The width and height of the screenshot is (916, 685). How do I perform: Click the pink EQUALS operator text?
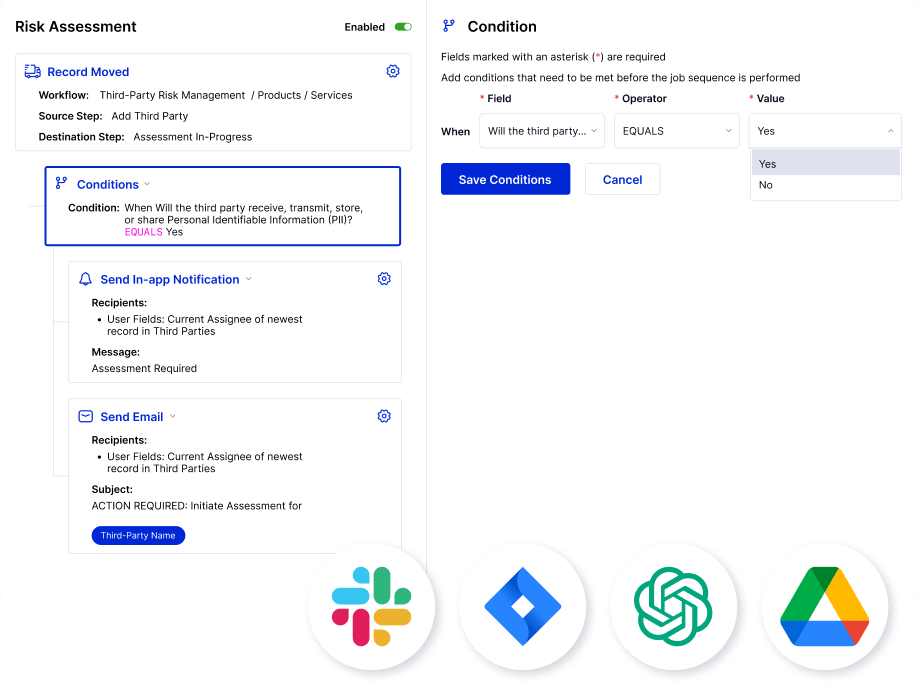tap(144, 232)
